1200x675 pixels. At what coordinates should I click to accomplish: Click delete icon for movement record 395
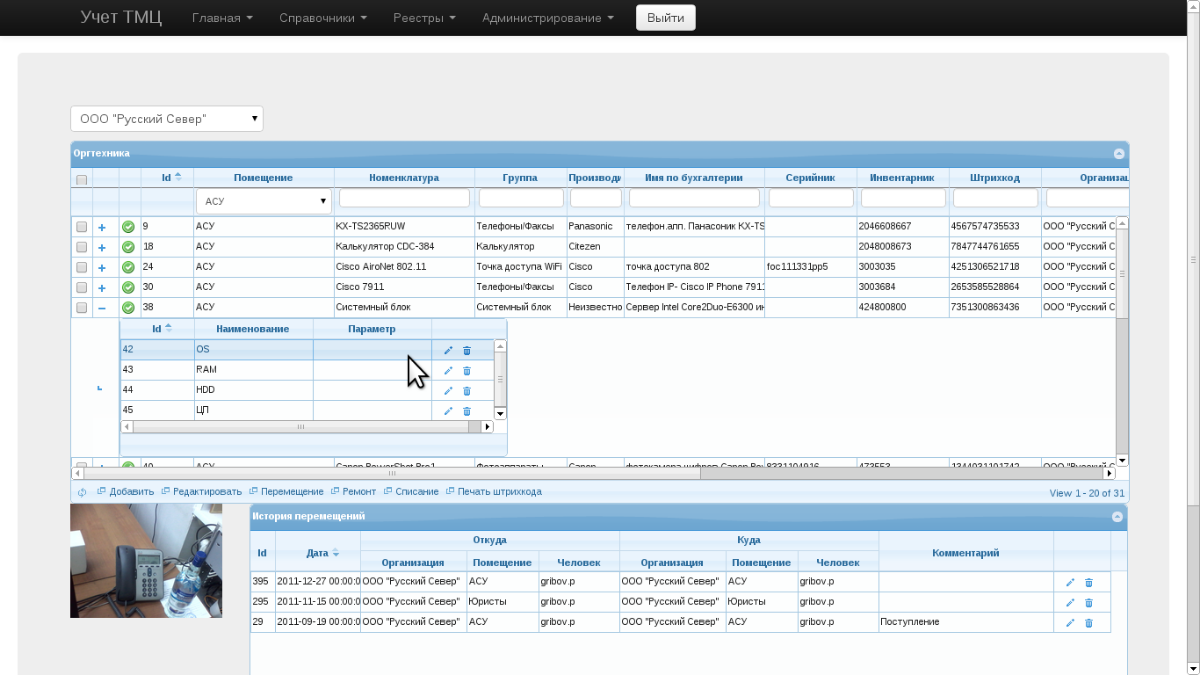(1089, 582)
